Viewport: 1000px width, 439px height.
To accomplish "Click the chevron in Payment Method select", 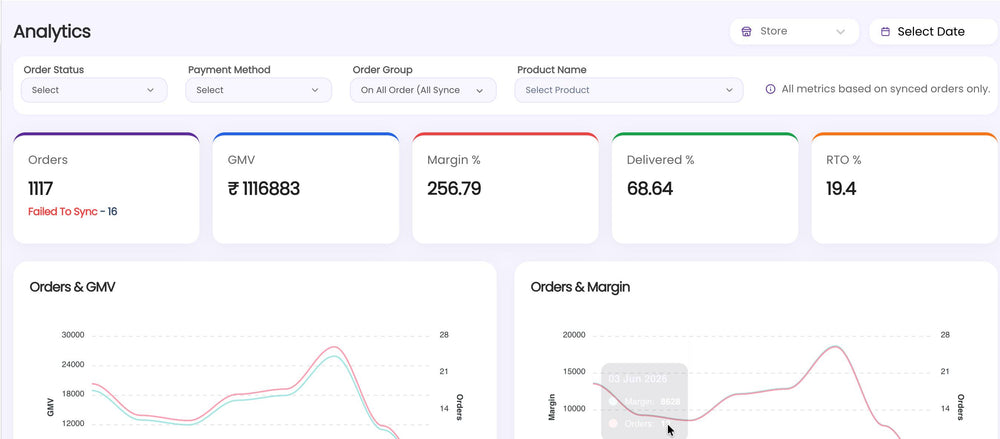I will point(315,90).
